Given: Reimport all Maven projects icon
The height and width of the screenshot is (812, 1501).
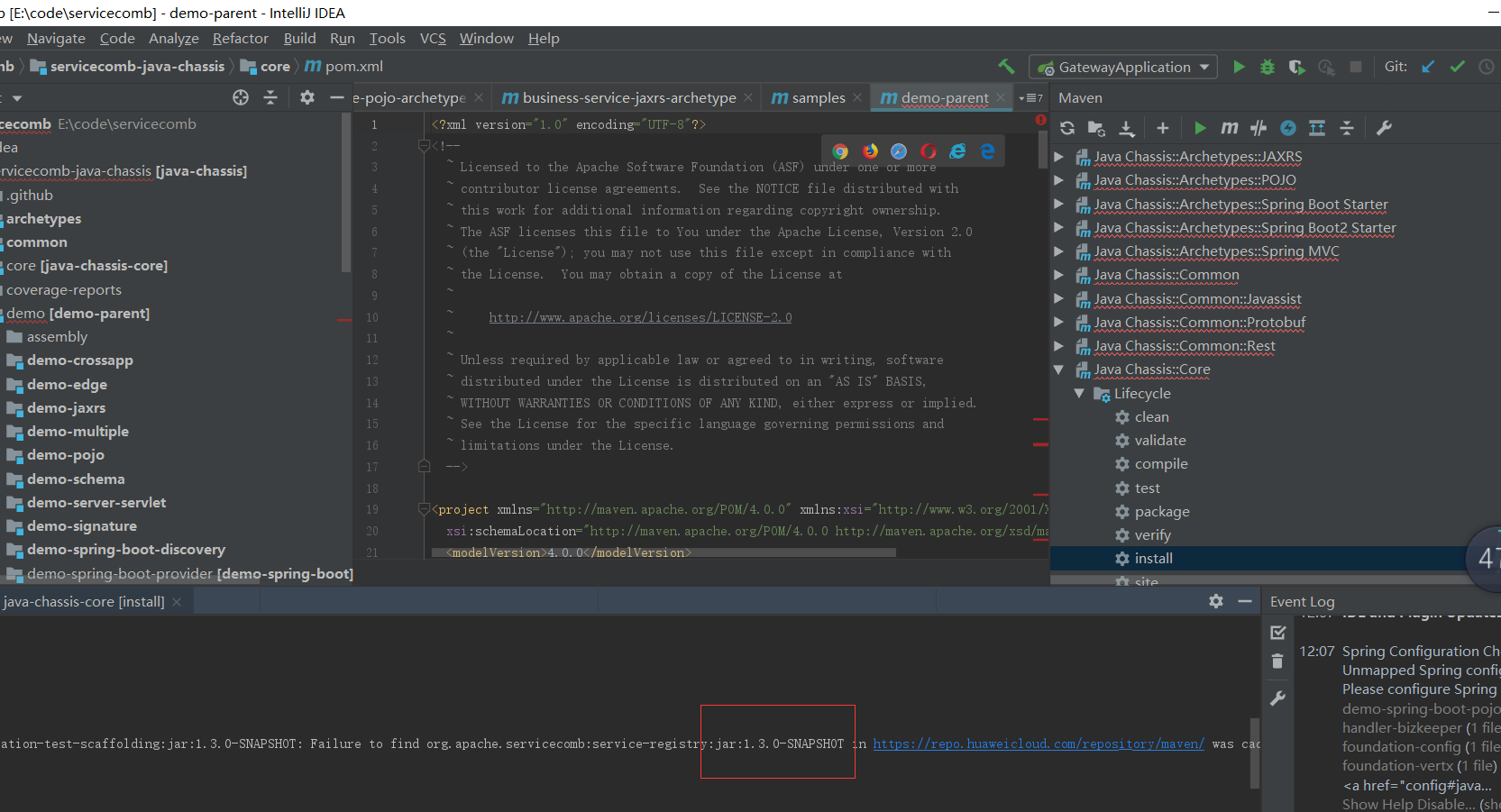Looking at the screenshot, I should pos(1067,128).
